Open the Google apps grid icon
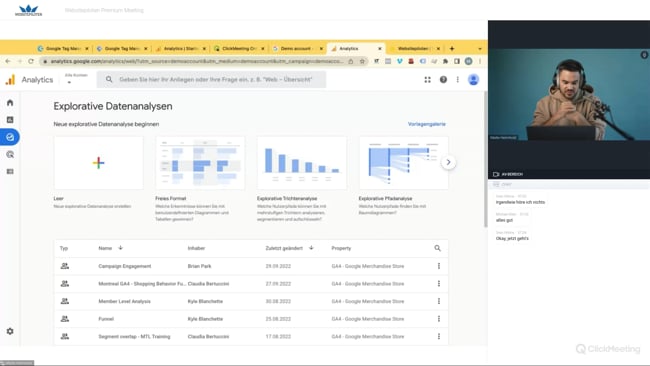This screenshot has width=650, height=366. click(x=427, y=80)
